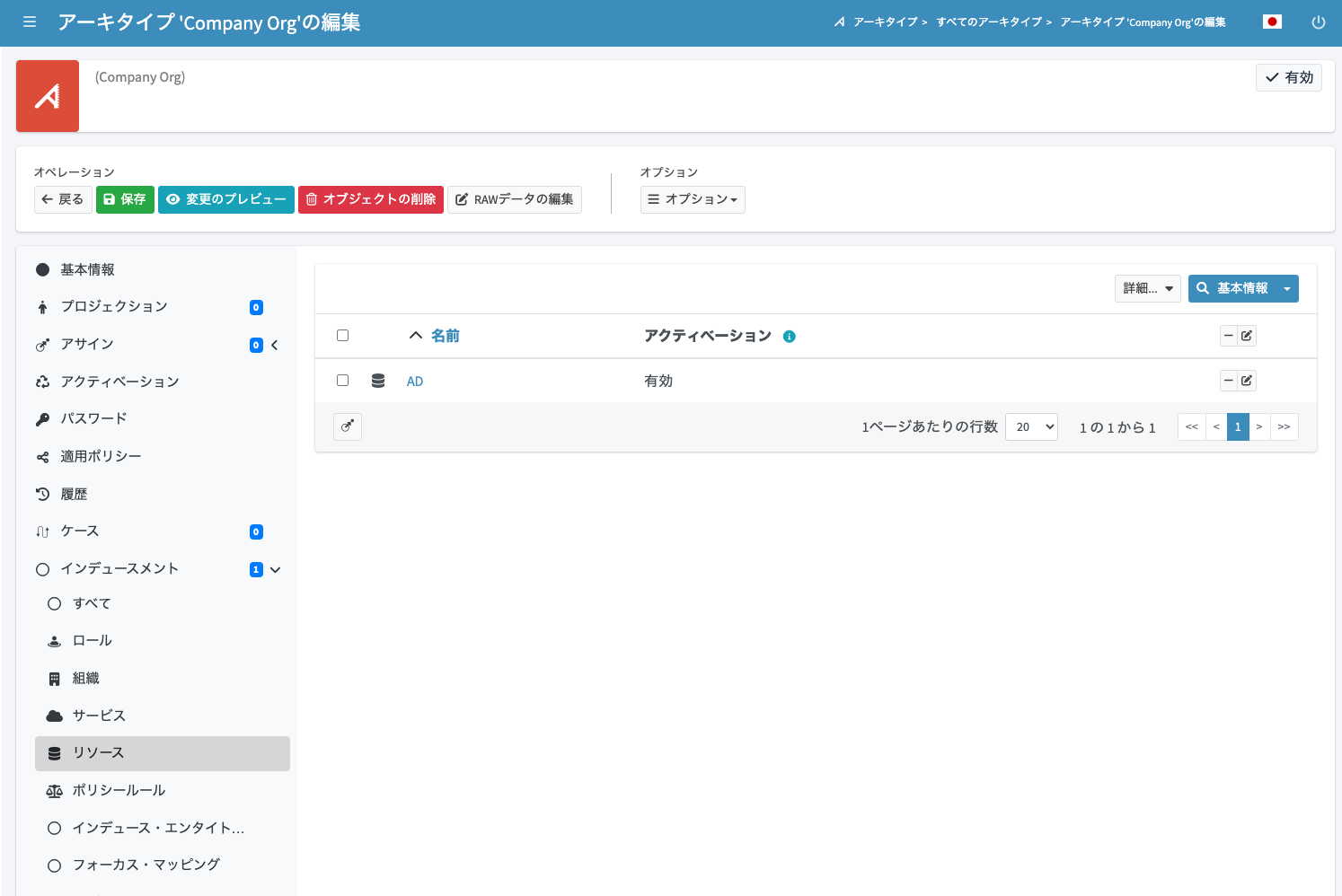Go to previous page with < button

(x=1216, y=426)
